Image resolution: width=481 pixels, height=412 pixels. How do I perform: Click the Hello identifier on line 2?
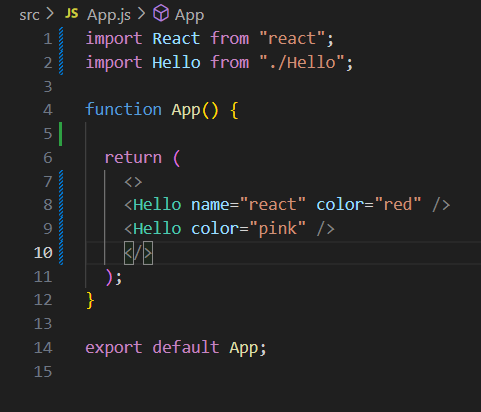[x=176, y=63]
